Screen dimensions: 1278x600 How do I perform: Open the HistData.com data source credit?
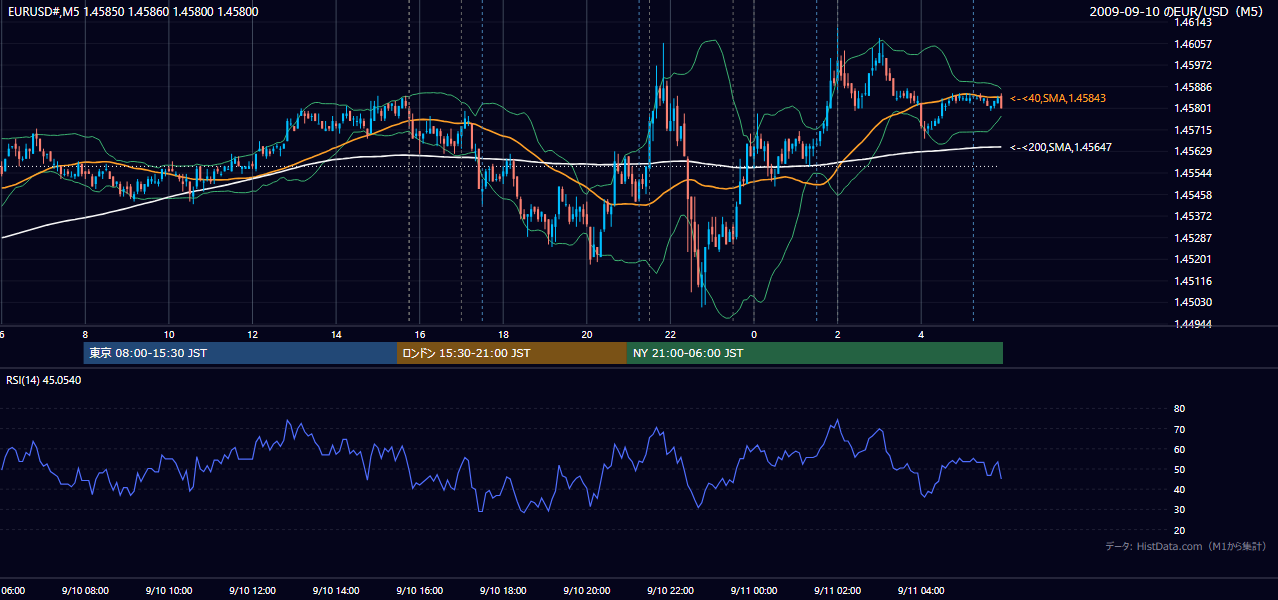pyautogui.click(x=1186, y=546)
